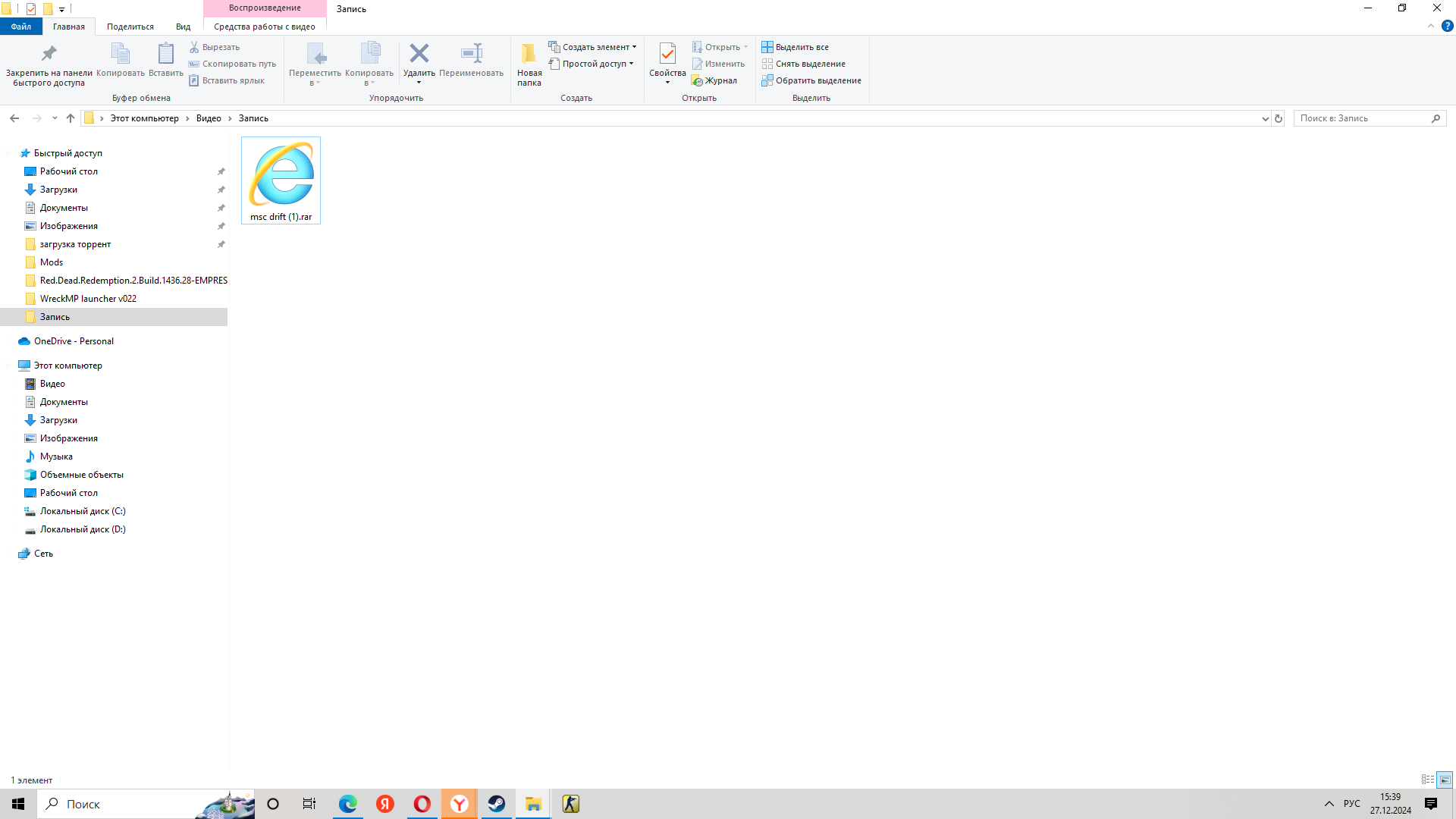
Task: Collapse Этот компьютер tree node
Action: [x=8, y=366]
